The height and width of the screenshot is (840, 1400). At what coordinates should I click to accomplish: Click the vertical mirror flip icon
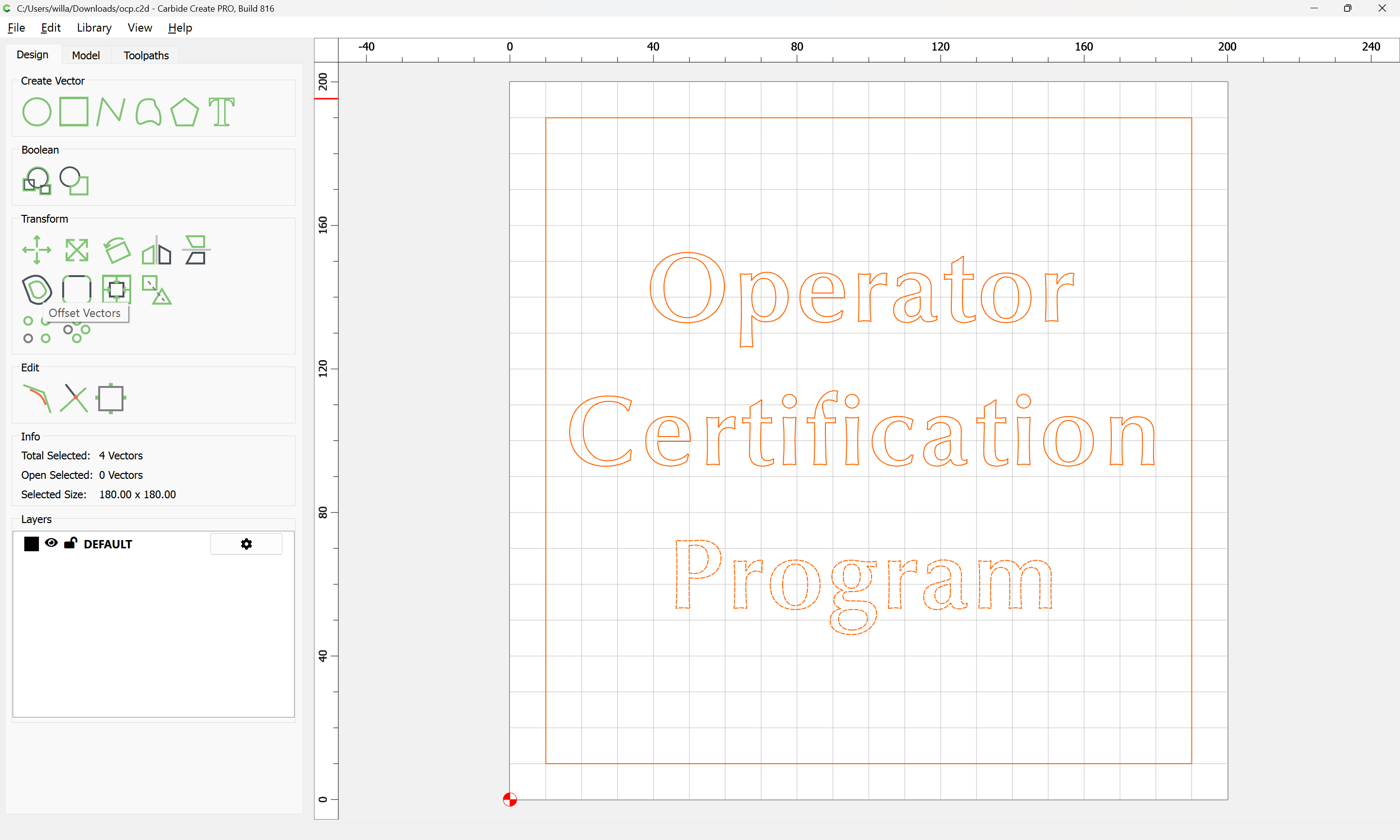point(196,250)
